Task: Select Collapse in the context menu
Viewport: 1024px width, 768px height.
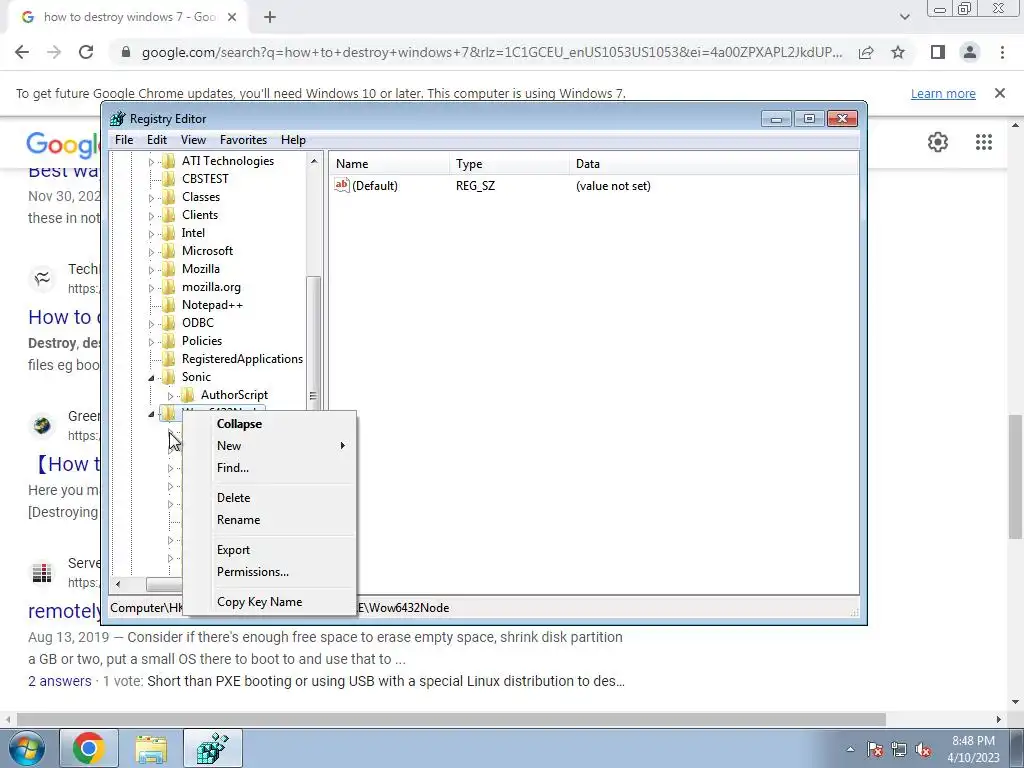Action: click(239, 424)
